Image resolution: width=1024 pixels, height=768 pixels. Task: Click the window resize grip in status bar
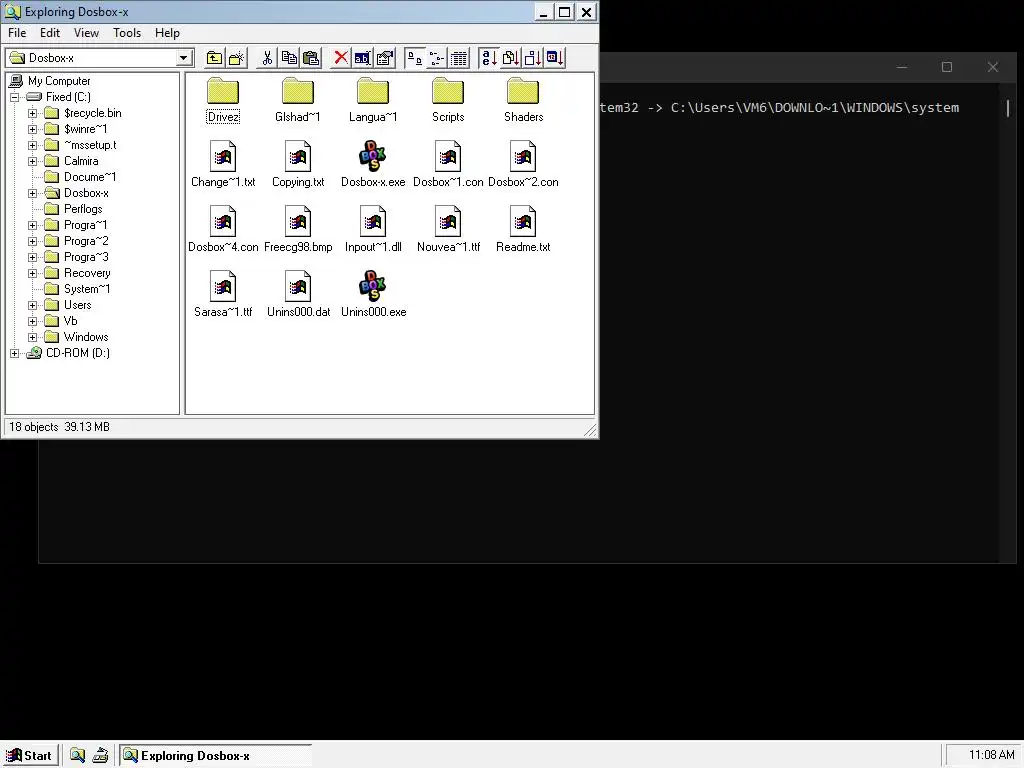tap(590, 429)
